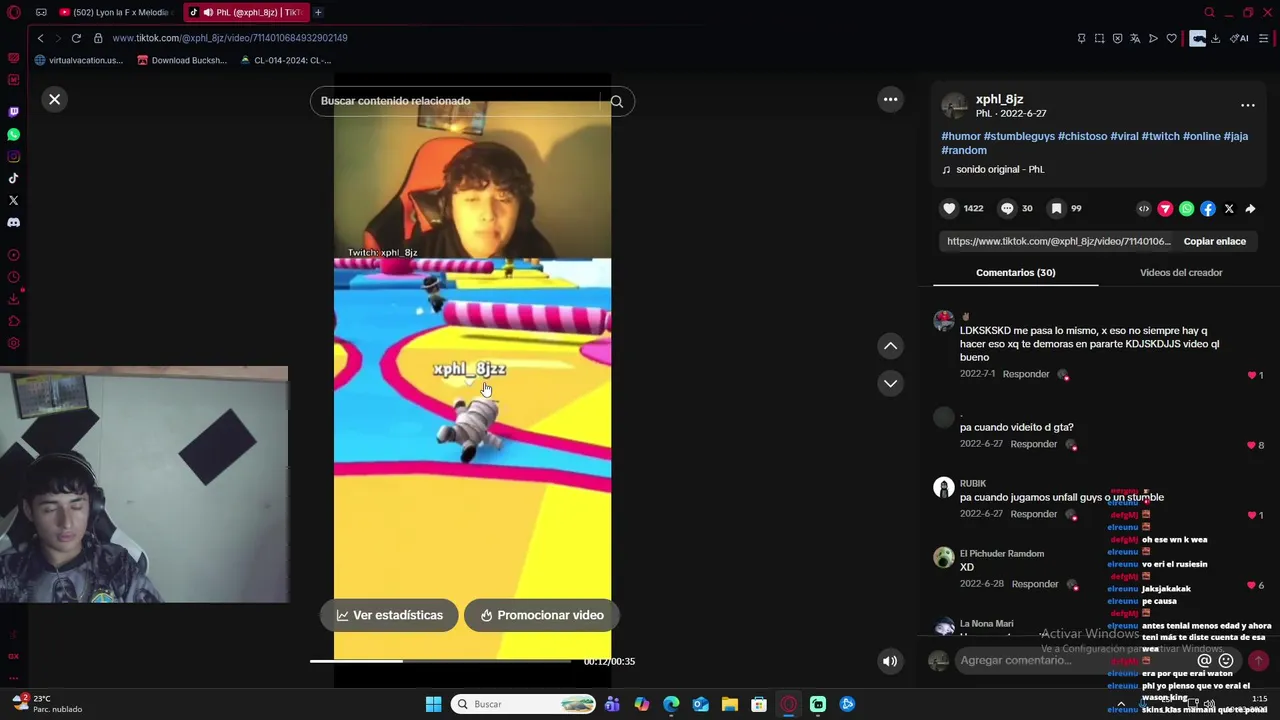
Task: Click the TikTok URL in the address bar
Action: point(230,38)
